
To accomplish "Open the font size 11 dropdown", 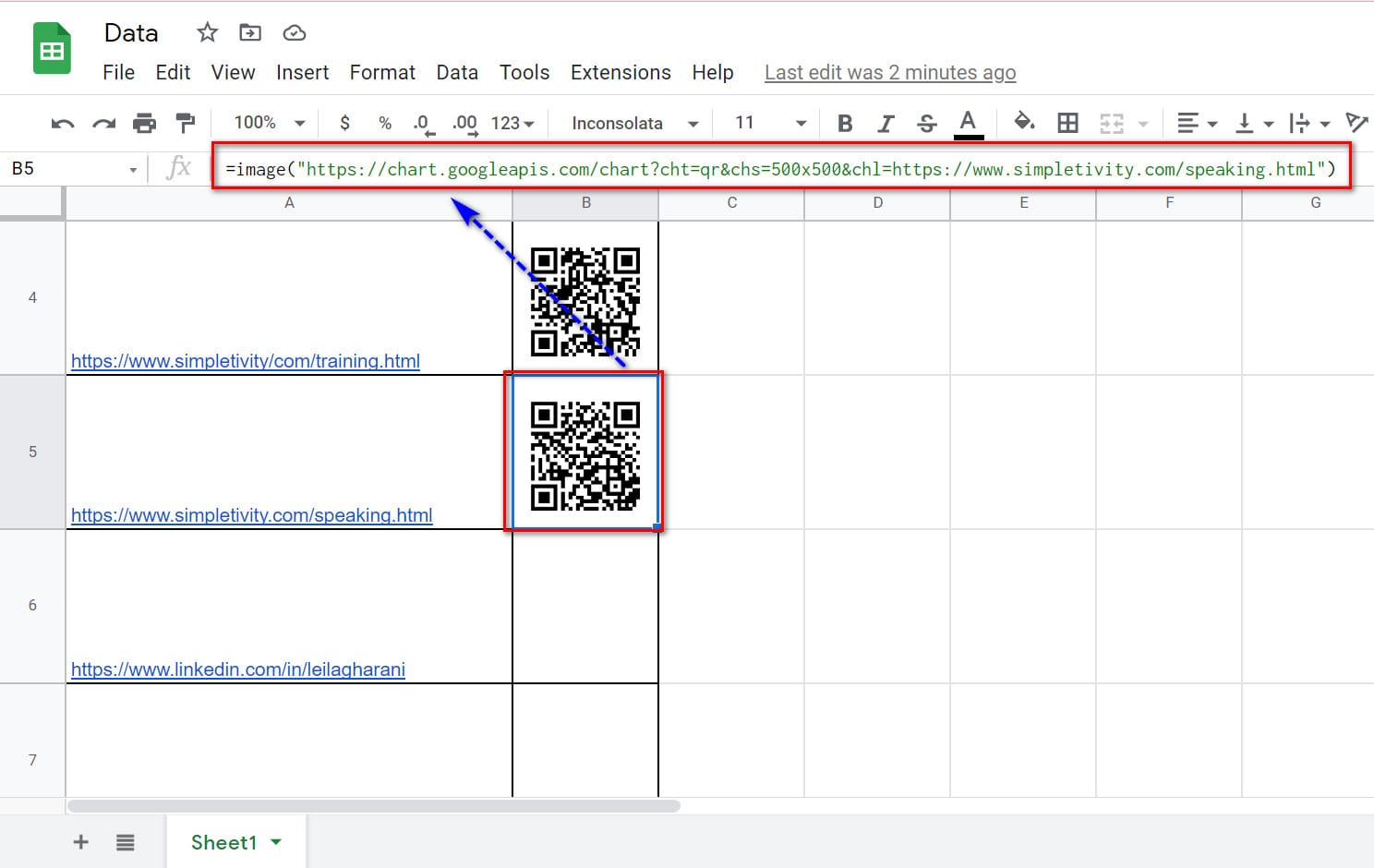I will tap(769, 123).
